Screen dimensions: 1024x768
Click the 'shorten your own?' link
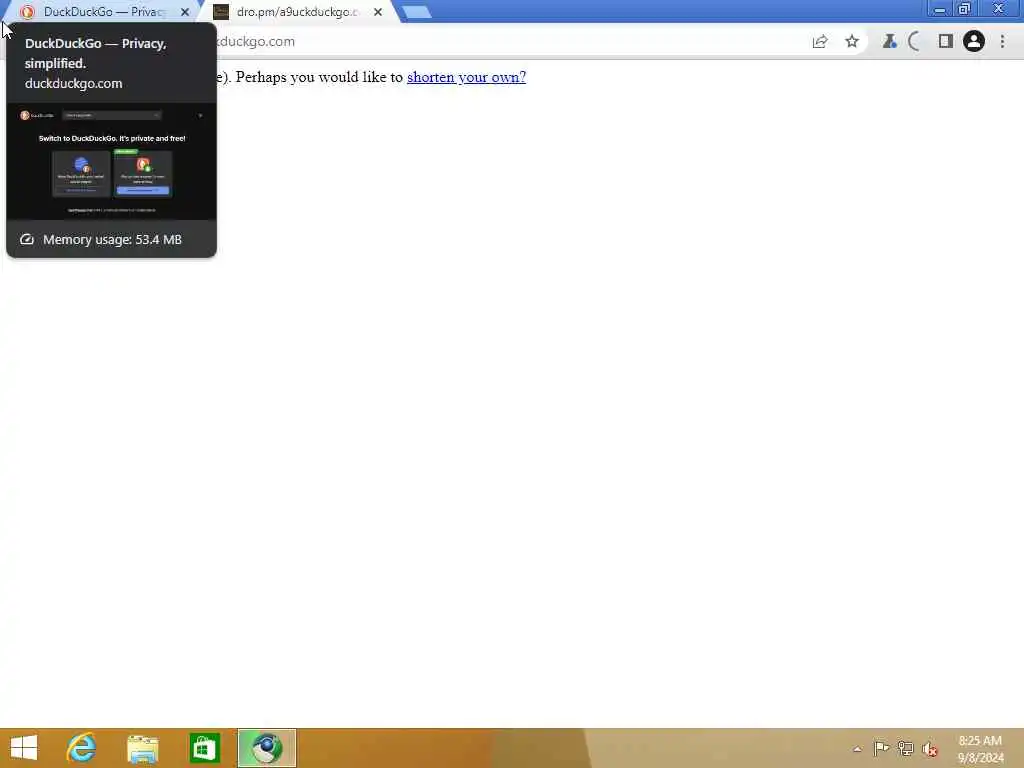466,77
